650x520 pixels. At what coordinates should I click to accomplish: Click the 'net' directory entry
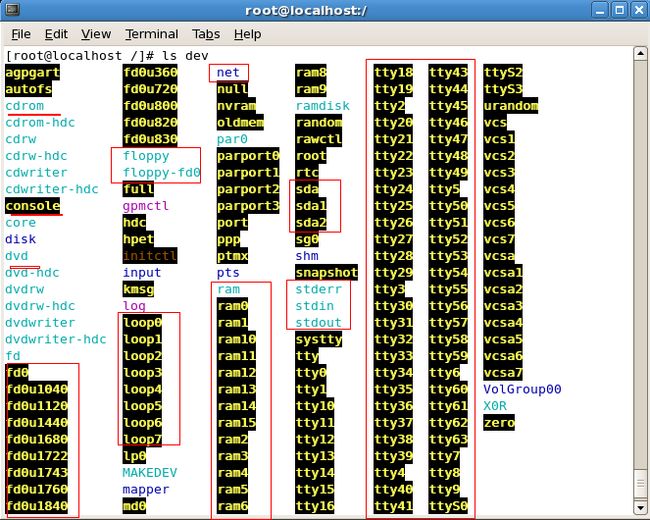tap(228, 73)
